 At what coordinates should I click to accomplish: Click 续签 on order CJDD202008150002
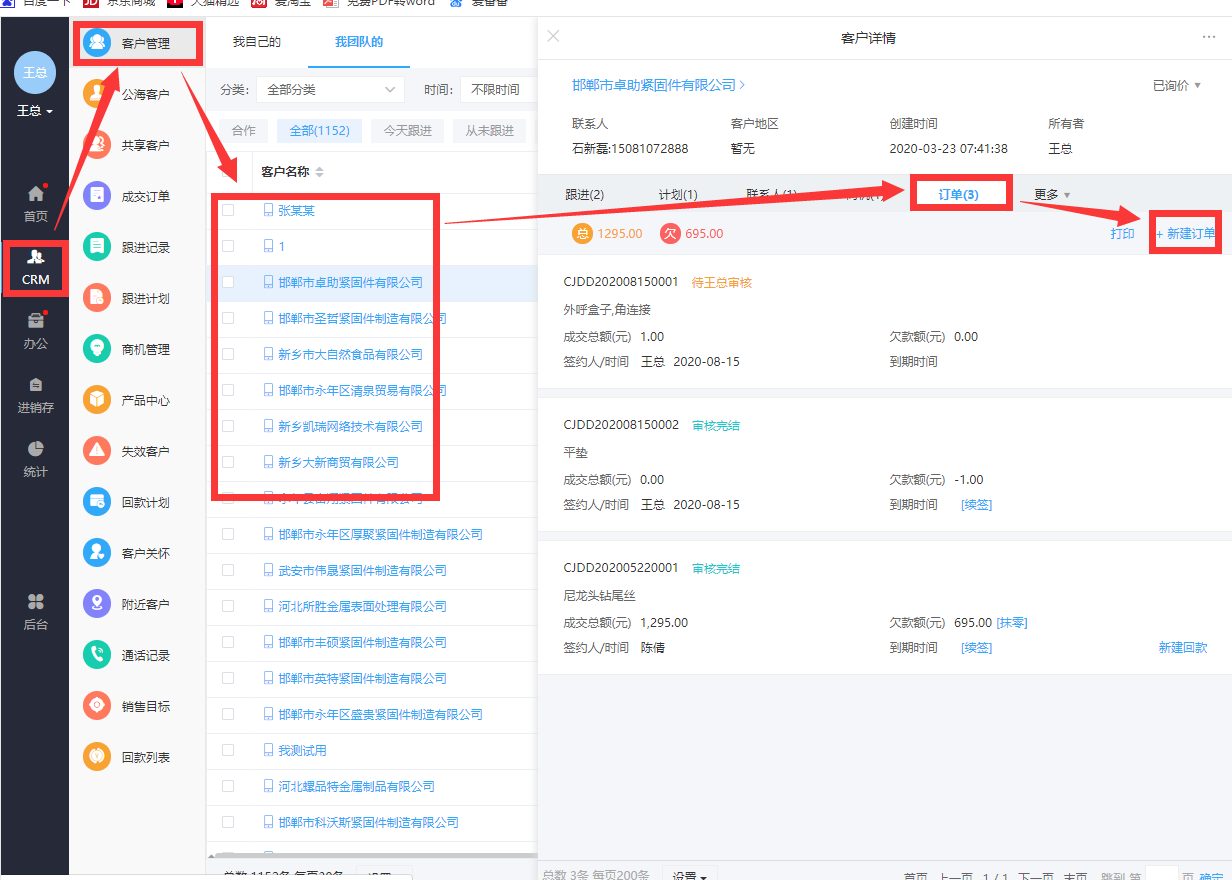point(976,504)
